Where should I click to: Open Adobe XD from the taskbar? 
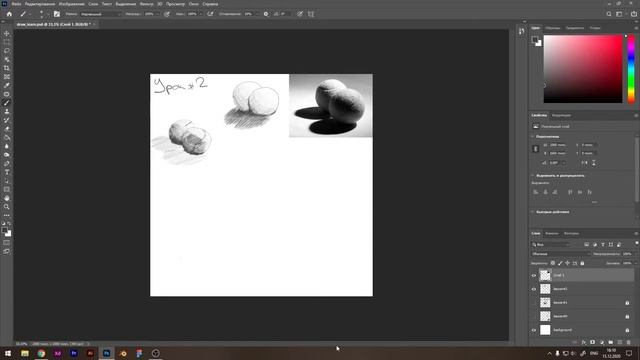57,353
